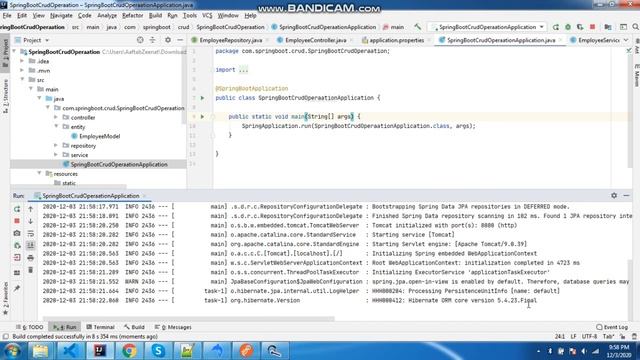Open the Build tool window
This screenshot has height=360, width=640.
pyautogui.click(x=134, y=327)
